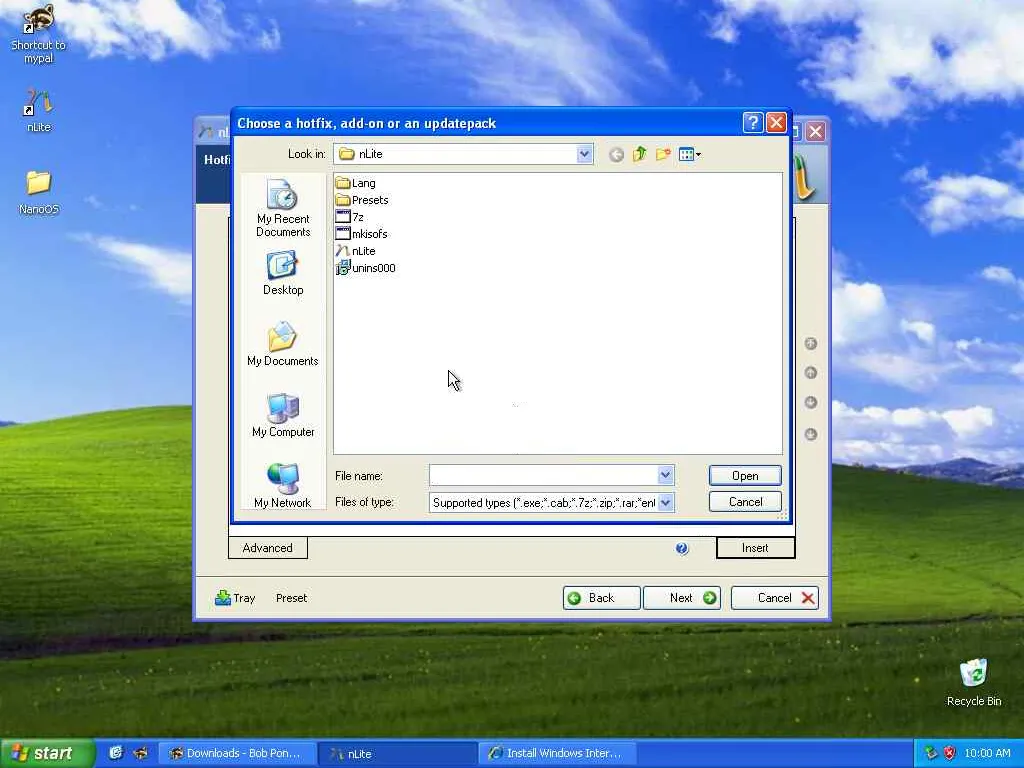Click the network tray icon
Image resolution: width=1024 pixels, height=768 pixels.
[x=931, y=753]
